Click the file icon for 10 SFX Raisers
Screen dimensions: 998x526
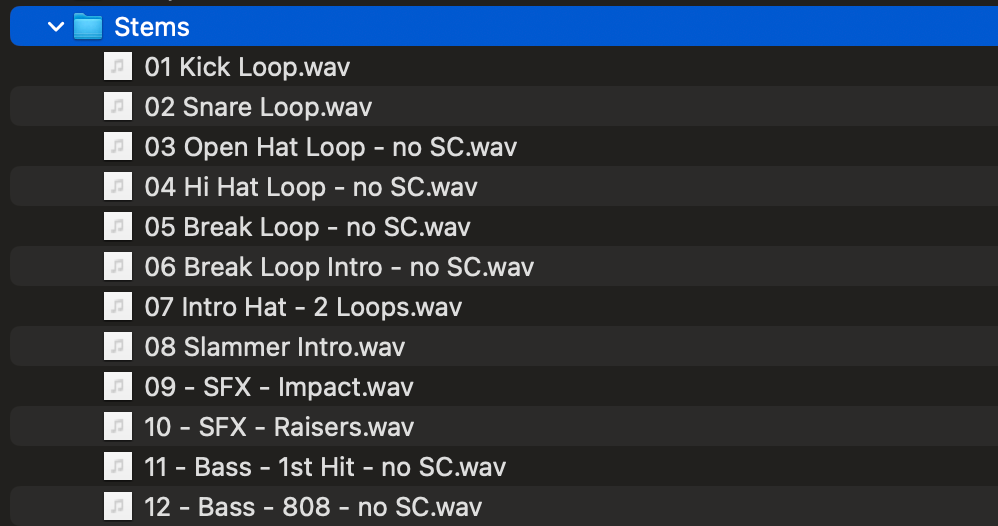coord(118,427)
